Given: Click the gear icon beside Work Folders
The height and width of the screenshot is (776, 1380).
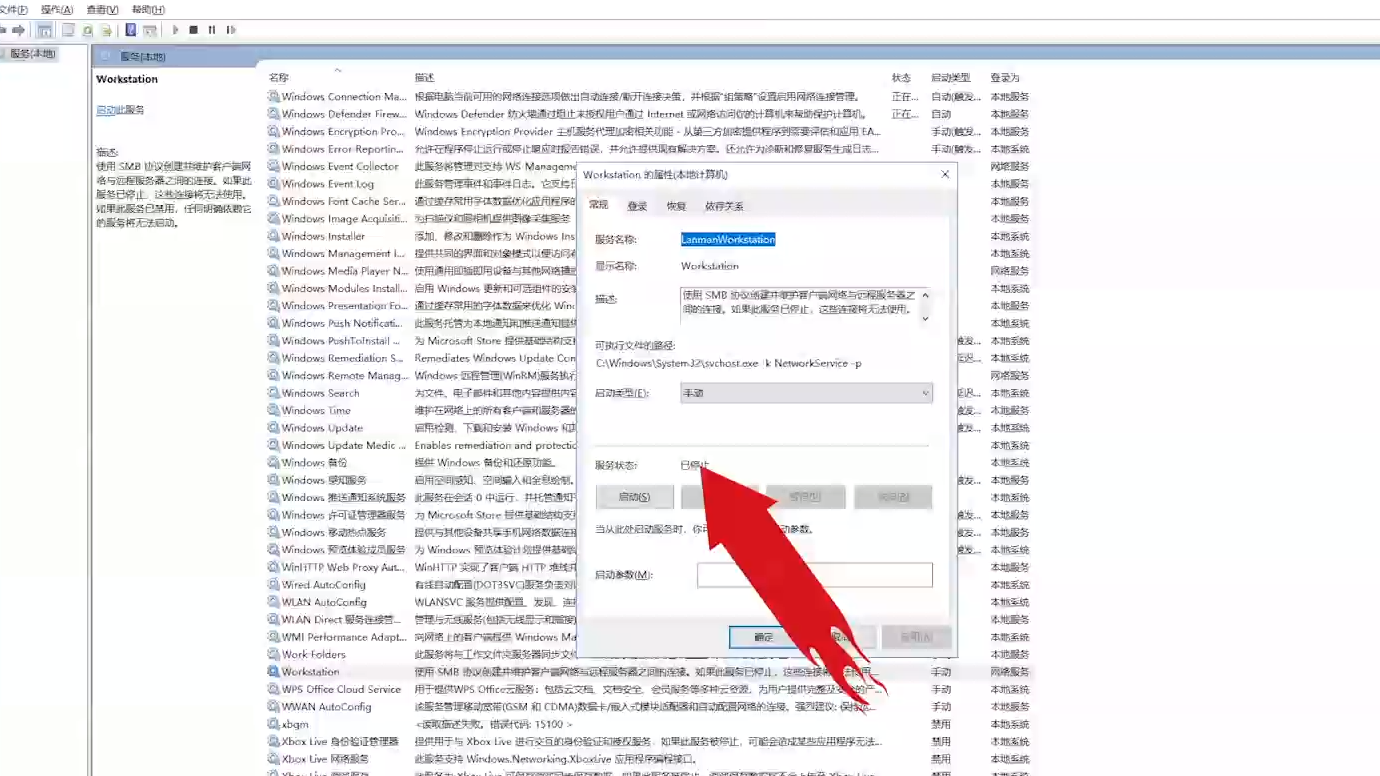Looking at the screenshot, I should [x=273, y=654].
